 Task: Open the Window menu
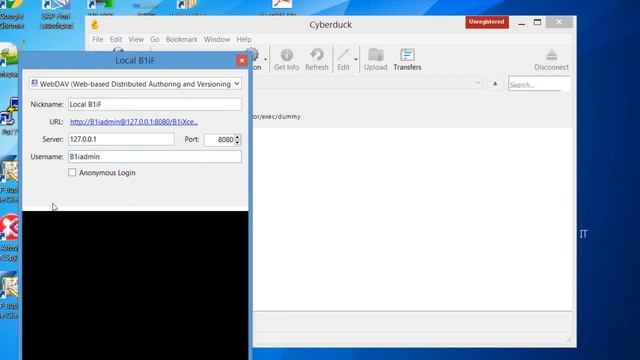click(x=217, y=39)
